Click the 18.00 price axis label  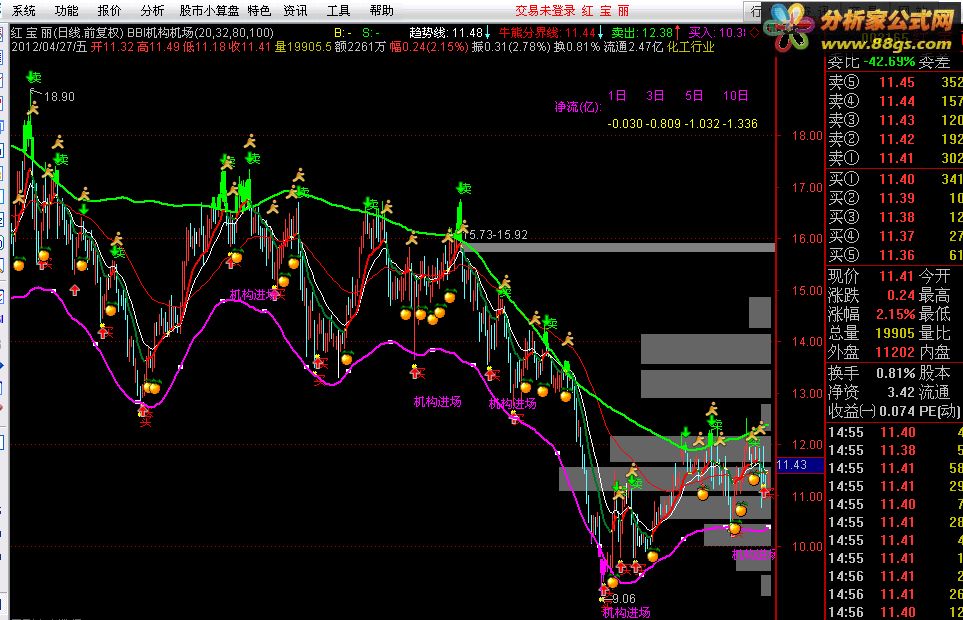(808, 136)
